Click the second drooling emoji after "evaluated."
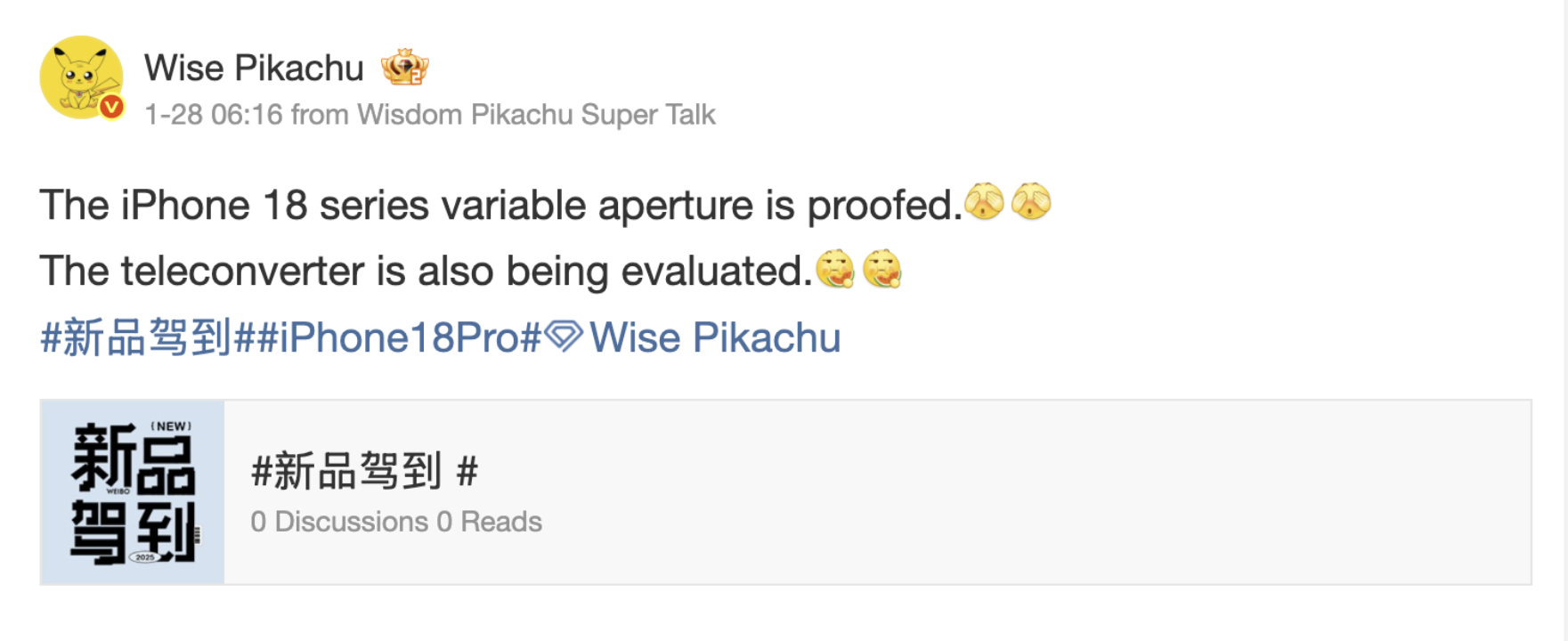 [882, 269]
